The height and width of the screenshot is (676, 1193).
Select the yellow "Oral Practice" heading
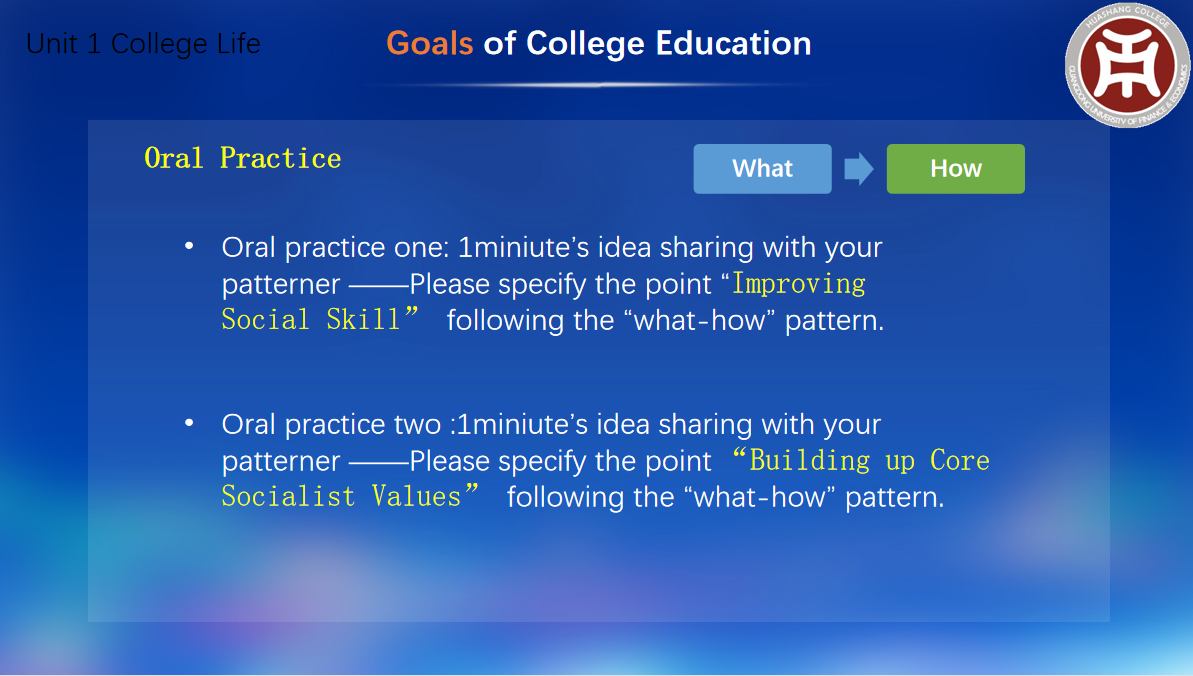click(242, 158)
